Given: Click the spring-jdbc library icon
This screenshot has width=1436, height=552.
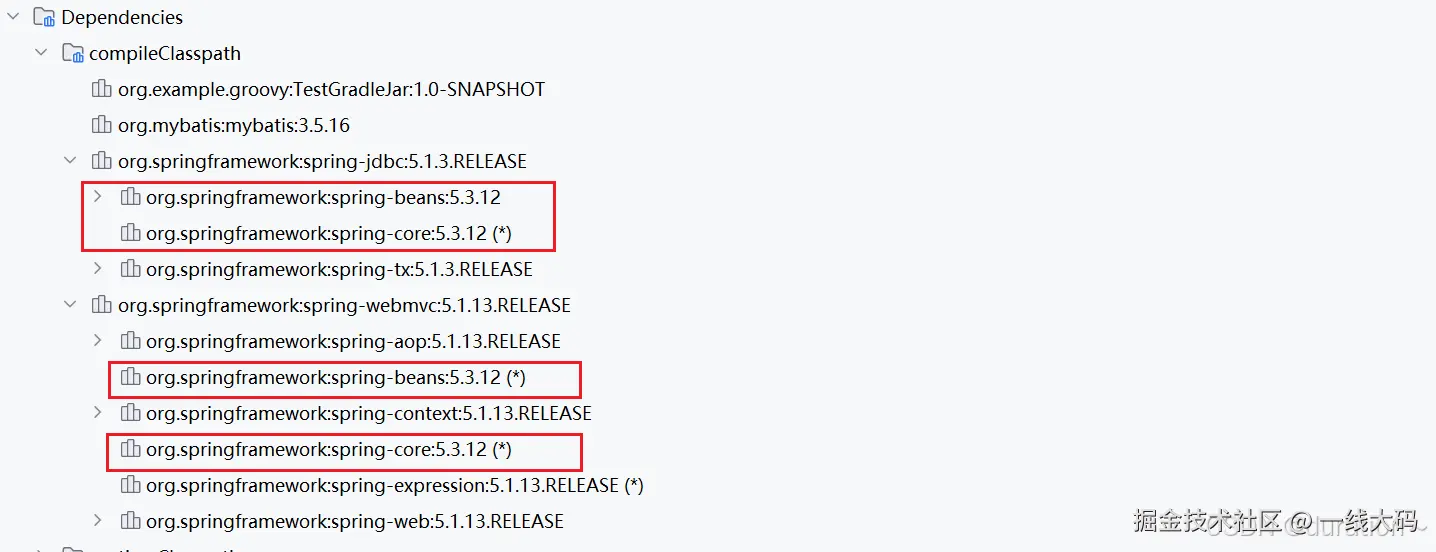Looking at the screenshot, I should tap(101, 161).
